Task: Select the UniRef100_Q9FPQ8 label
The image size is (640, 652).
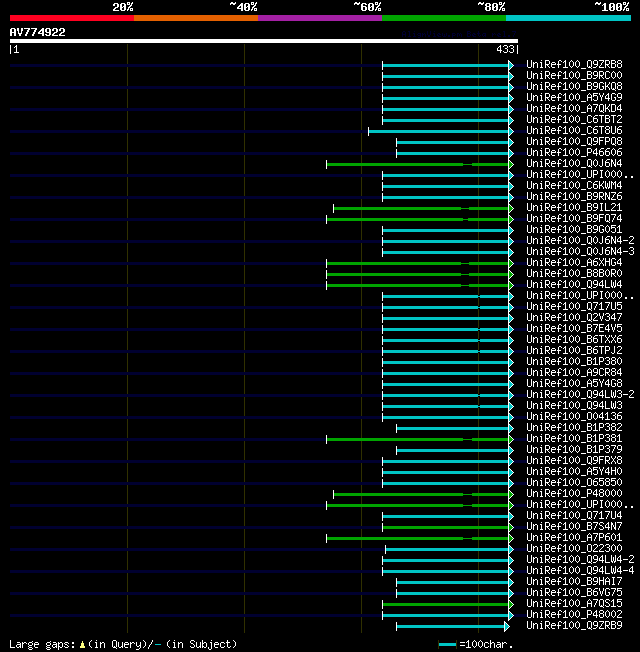Action: click(x=574, y=141)
